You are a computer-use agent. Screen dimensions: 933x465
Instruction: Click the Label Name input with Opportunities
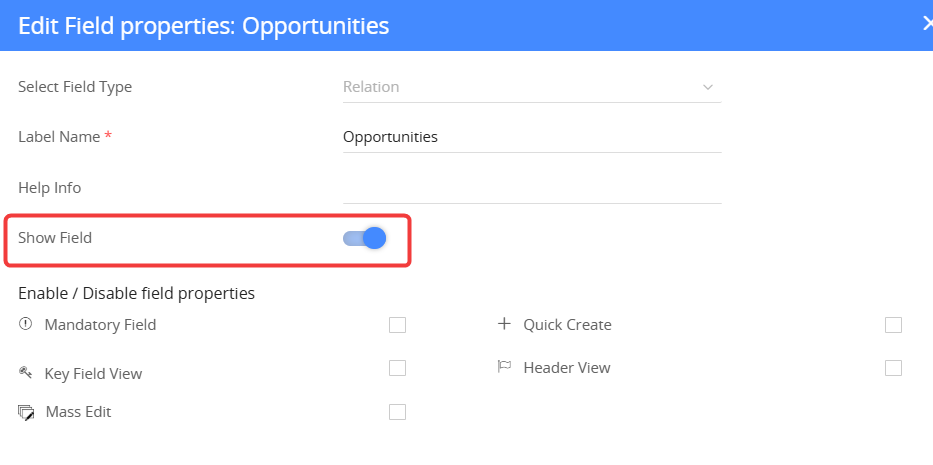531,137
